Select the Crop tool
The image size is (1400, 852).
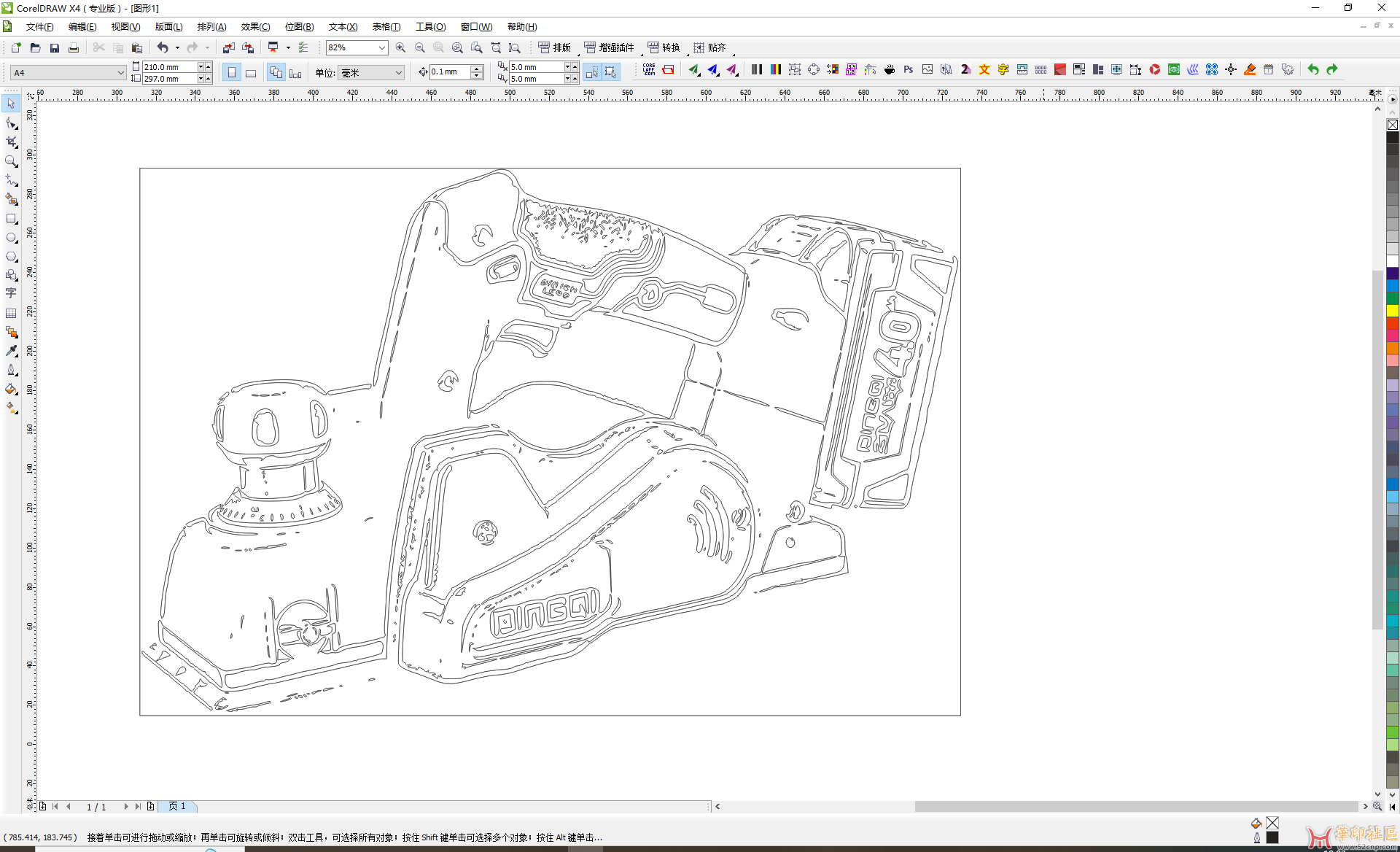coord(11,142)
